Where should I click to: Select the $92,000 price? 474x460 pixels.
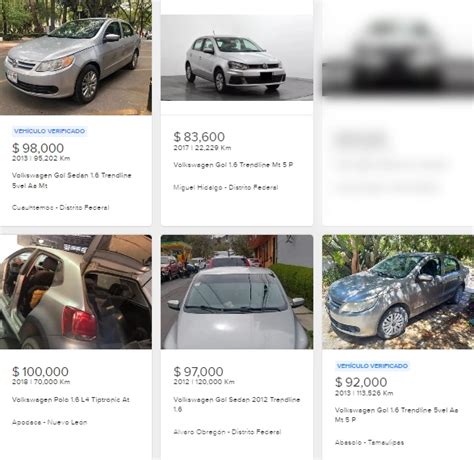(x=361, y=382)
